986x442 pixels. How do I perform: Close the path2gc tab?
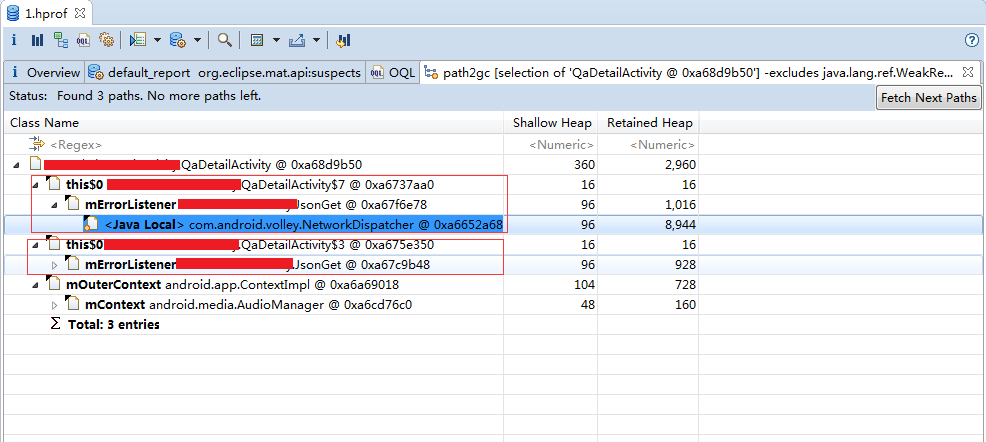(967, 73)
